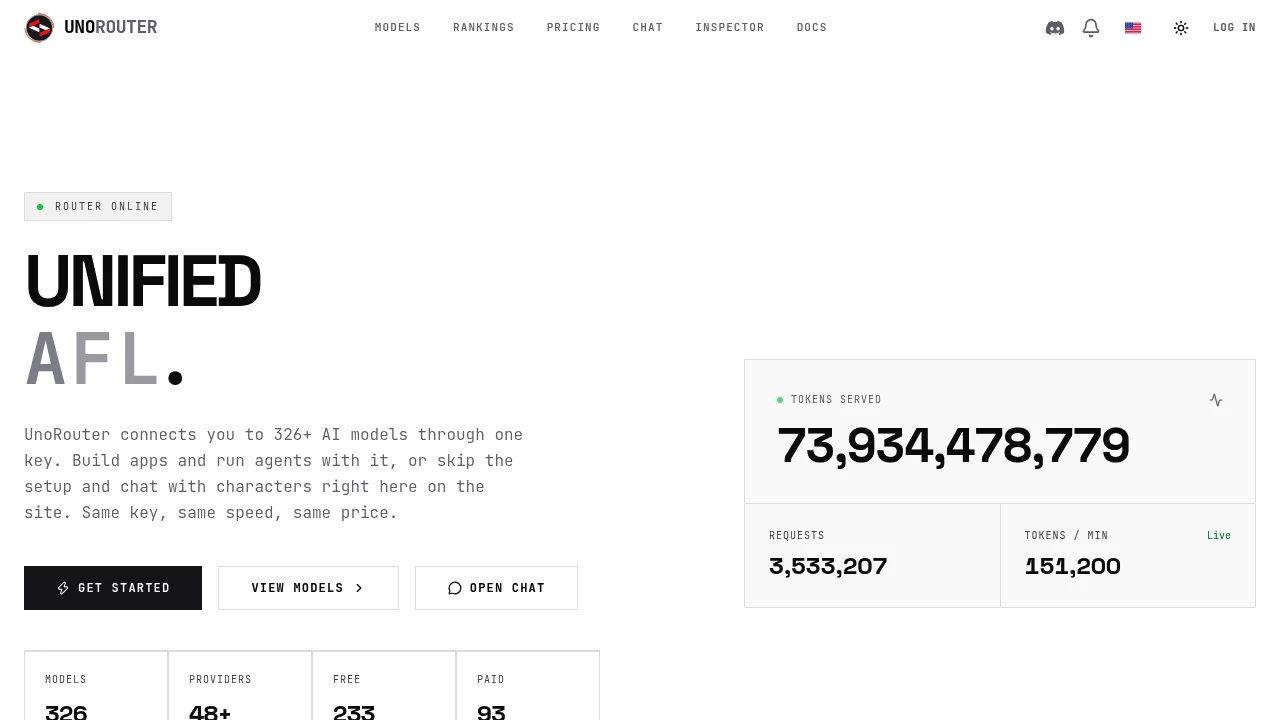This screenshot has width=1280, height=720.
Task: Click the tokens served number 73,934,478,779
Action: tap(953, 446)
